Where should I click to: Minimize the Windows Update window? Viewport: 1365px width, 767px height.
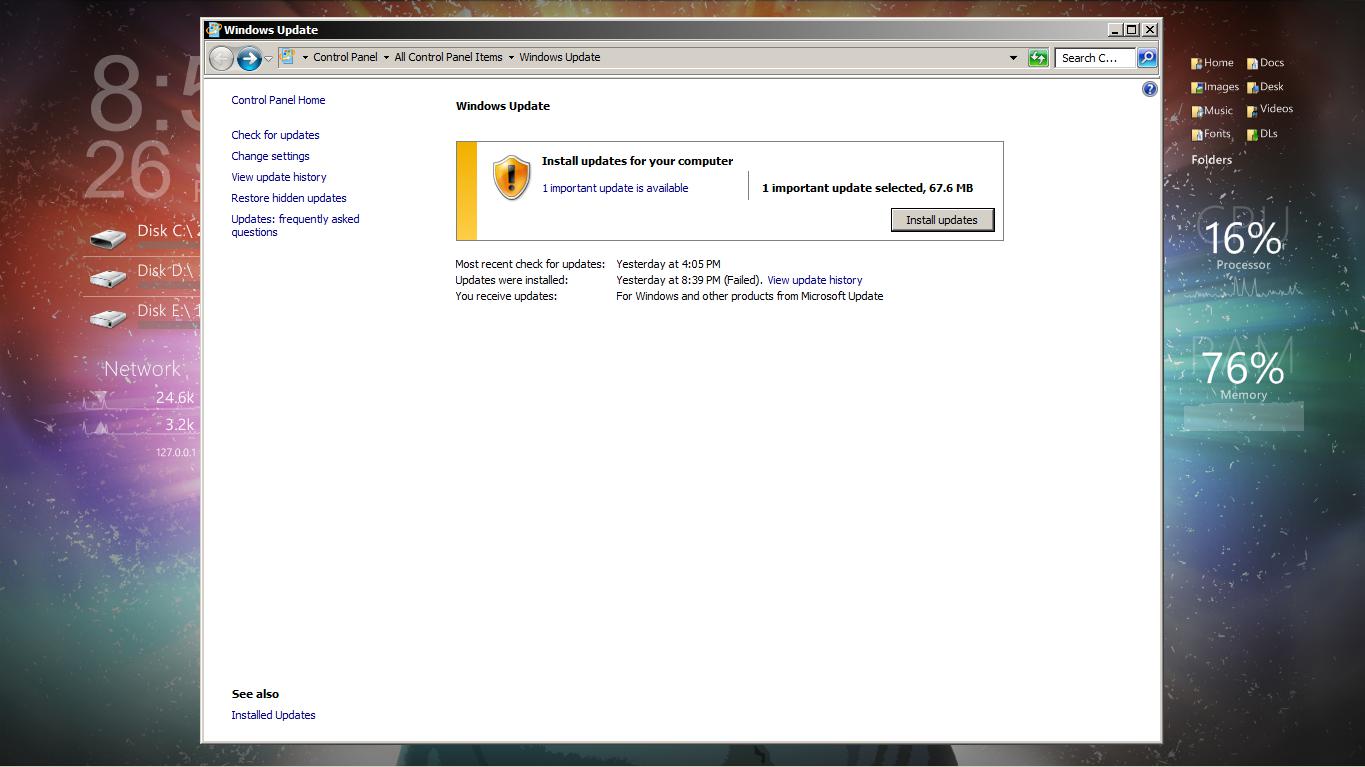1115,30
